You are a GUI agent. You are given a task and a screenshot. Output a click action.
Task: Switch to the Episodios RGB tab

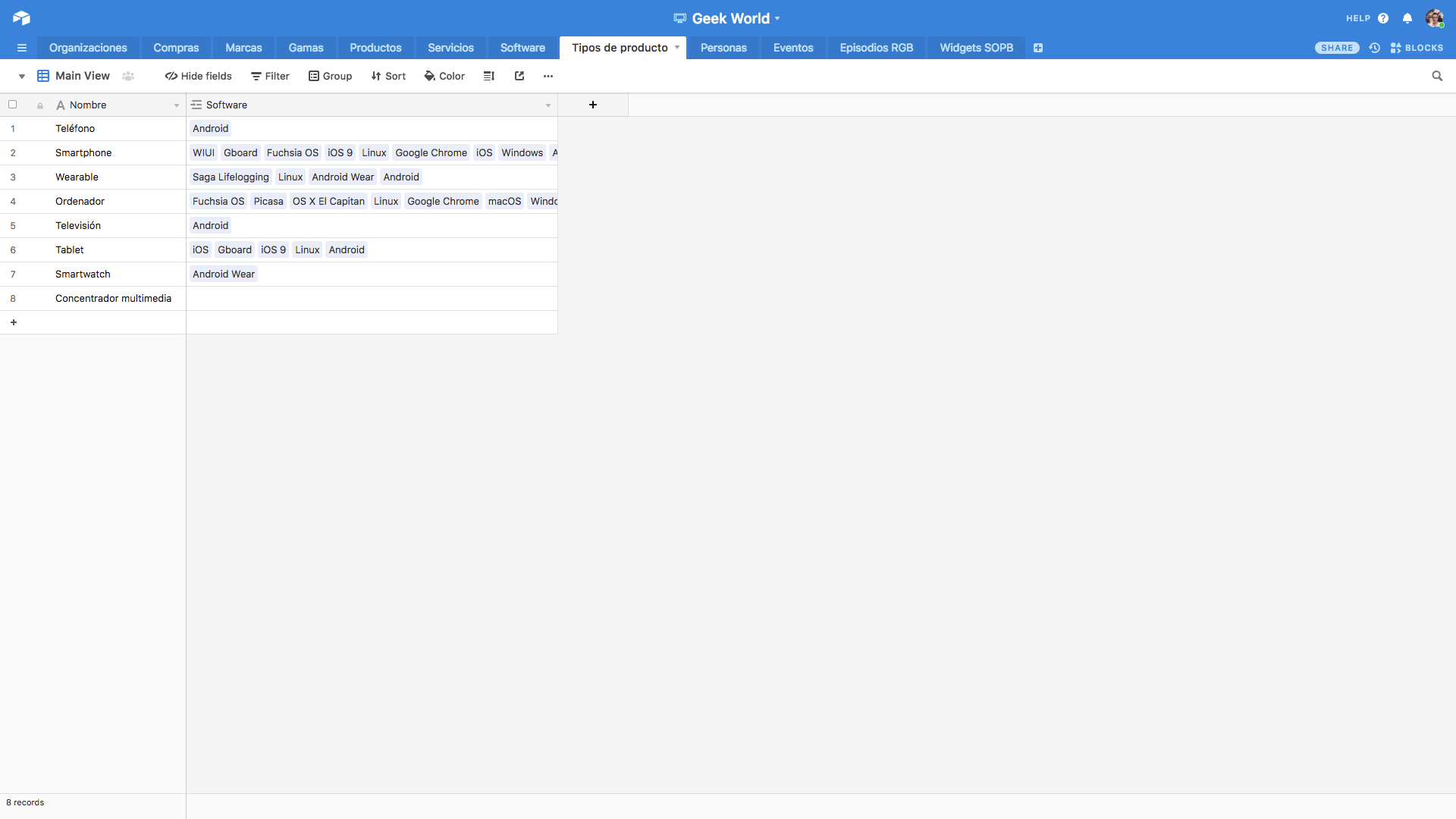pos(877,48)
